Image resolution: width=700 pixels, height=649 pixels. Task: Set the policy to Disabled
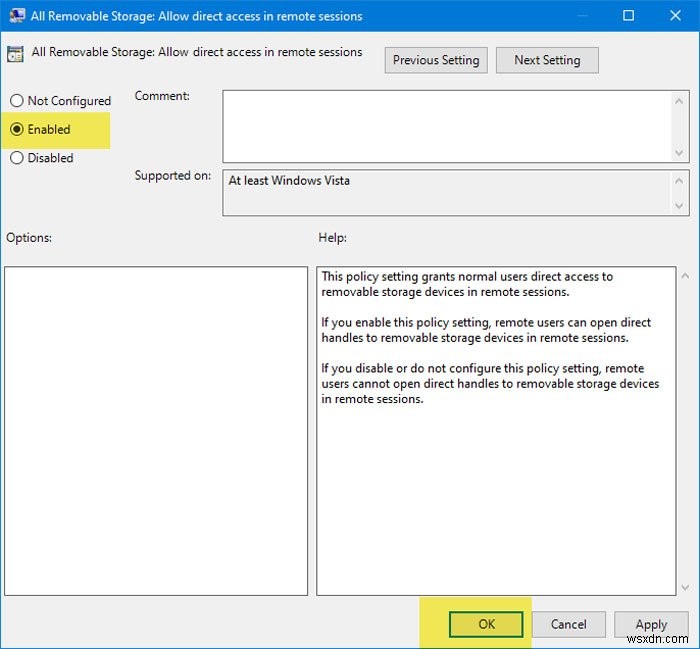click(x=17, y=158)
